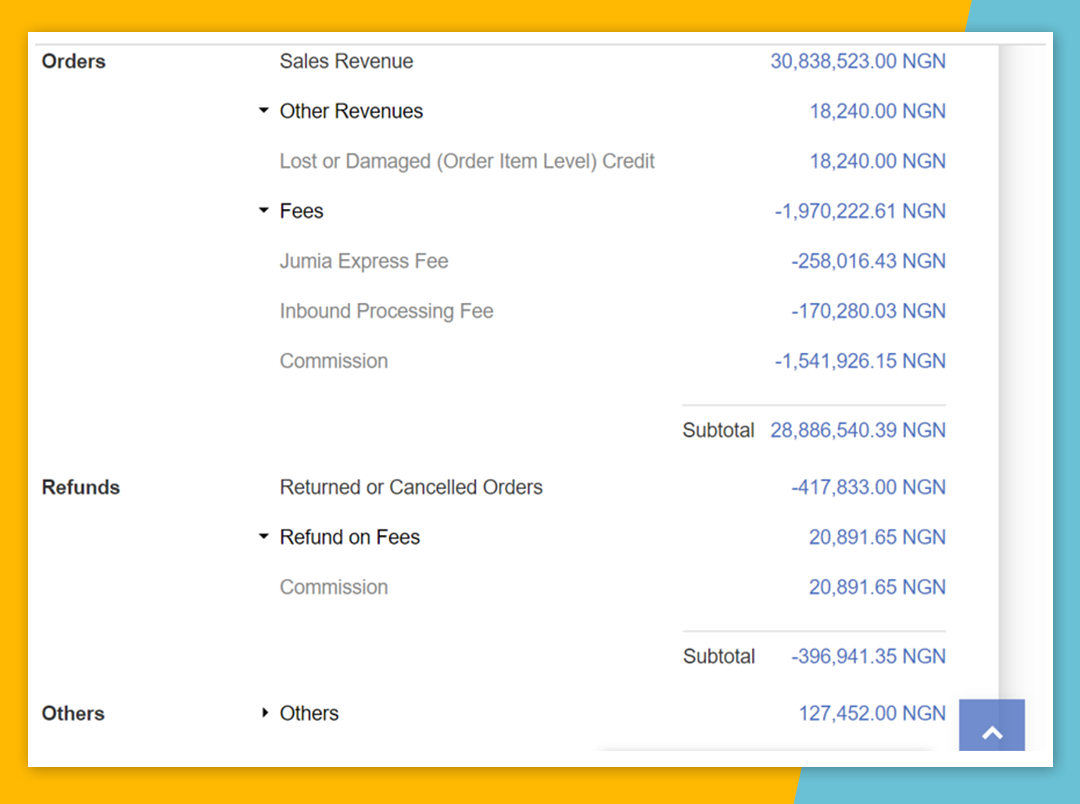This screenshot has width=1080, height=804.
Task: Click the Other Revenues total 18,240.00 NGN
Action: click(x=877, y=111)
